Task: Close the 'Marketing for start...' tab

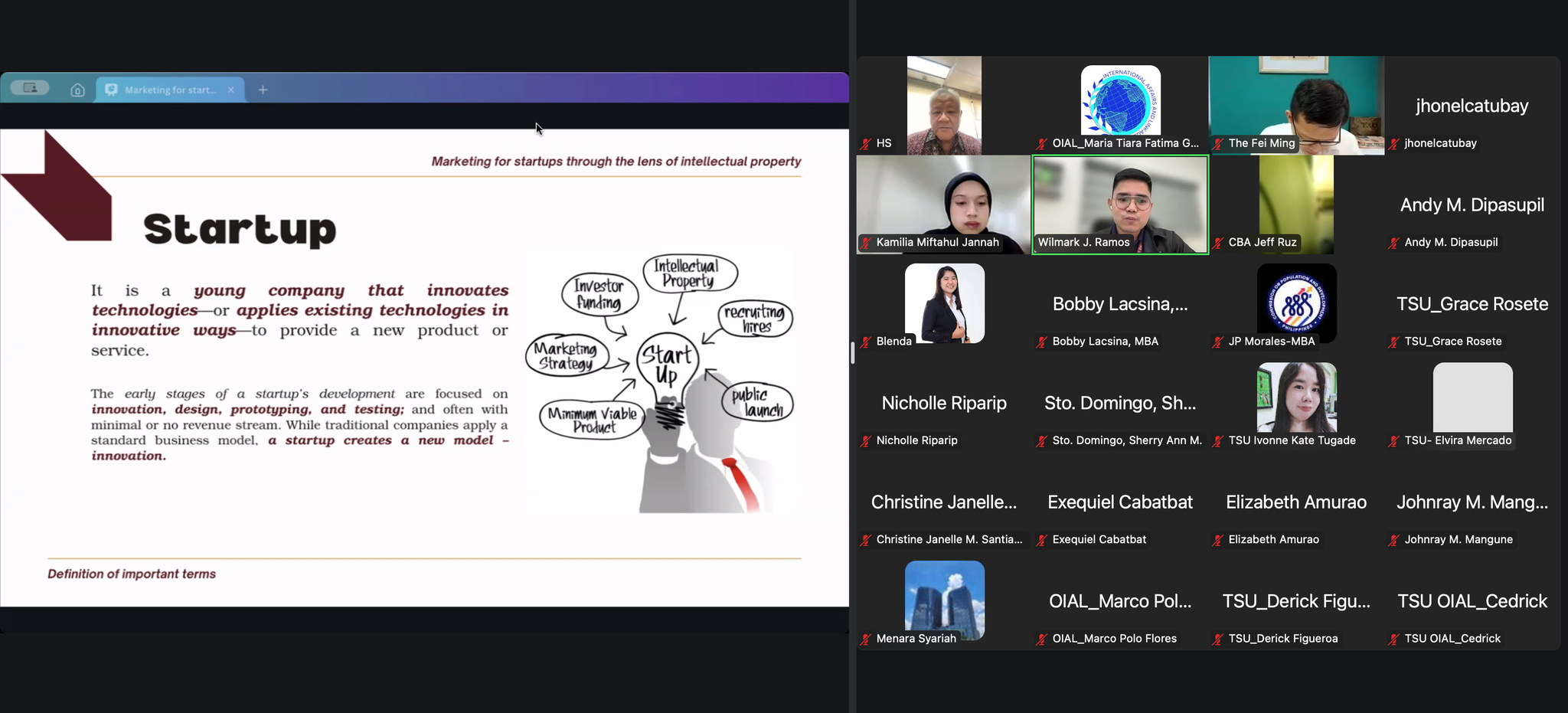Action: pyautogui.click(x=230, y=90)
